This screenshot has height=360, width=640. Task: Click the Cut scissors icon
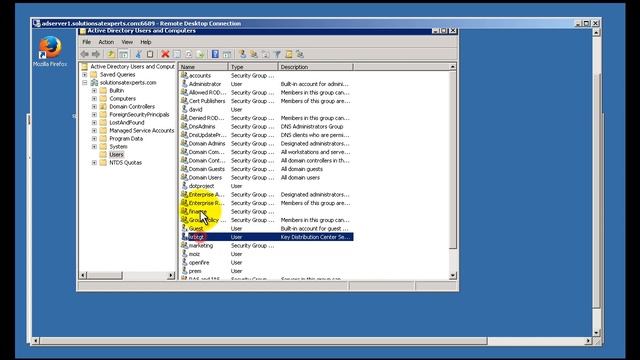click(138, 54)
